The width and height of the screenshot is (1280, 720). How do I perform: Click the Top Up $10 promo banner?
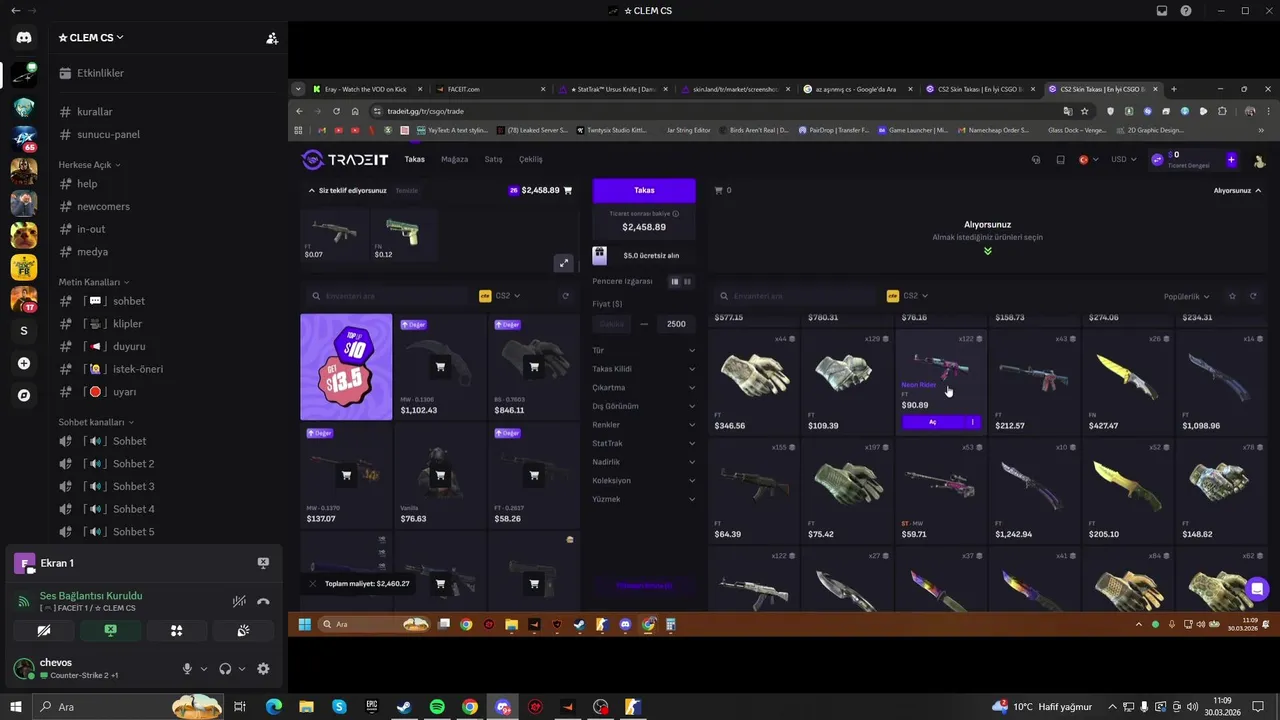[x=346, y=367]
